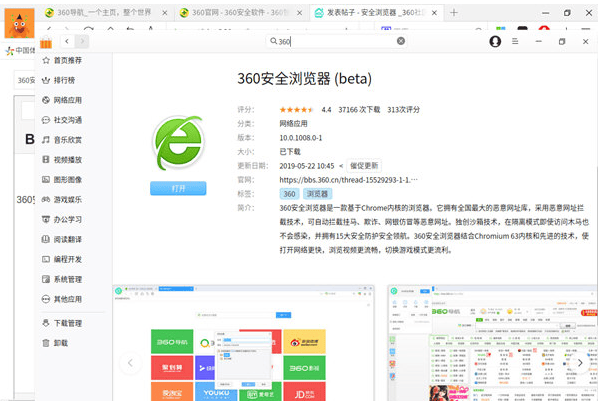Viewport: 598px width, 401px height.
Task: Click the 37166 次下载 text
Action: (359, 110)
